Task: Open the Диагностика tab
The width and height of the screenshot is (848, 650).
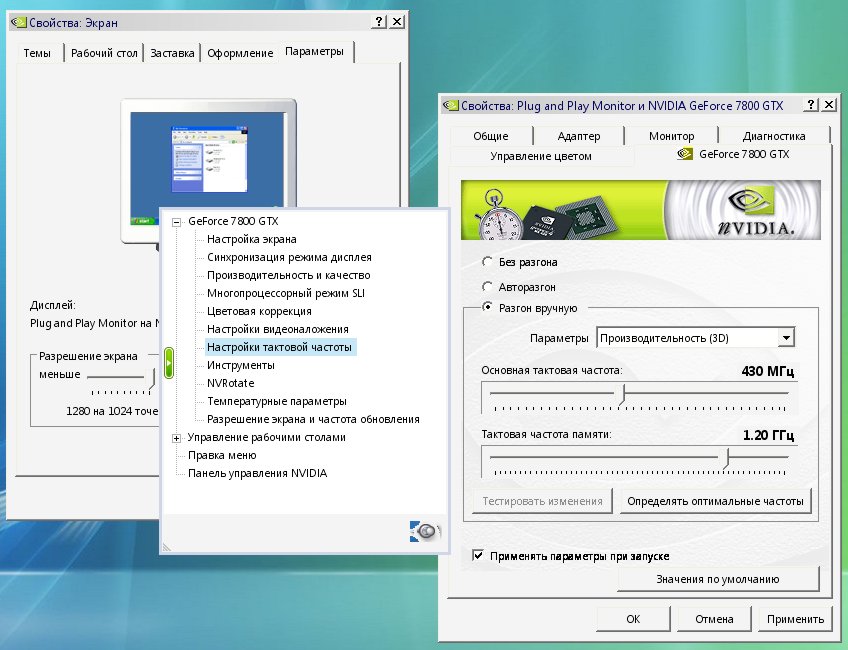Action: click(774, 136)
